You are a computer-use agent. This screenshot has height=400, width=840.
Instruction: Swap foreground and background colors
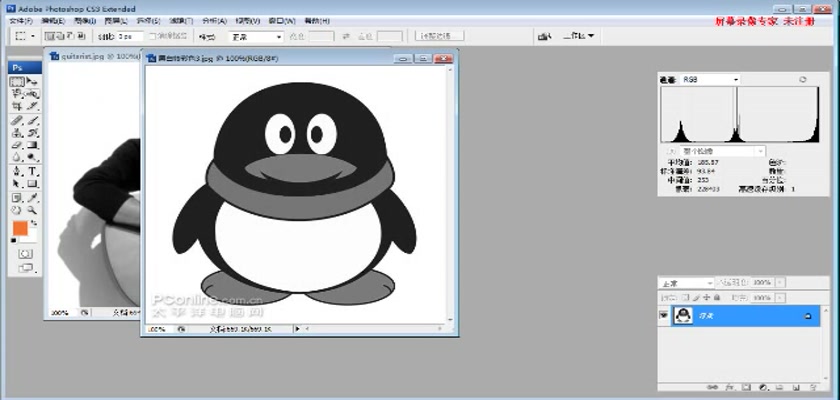pos(34,222)
